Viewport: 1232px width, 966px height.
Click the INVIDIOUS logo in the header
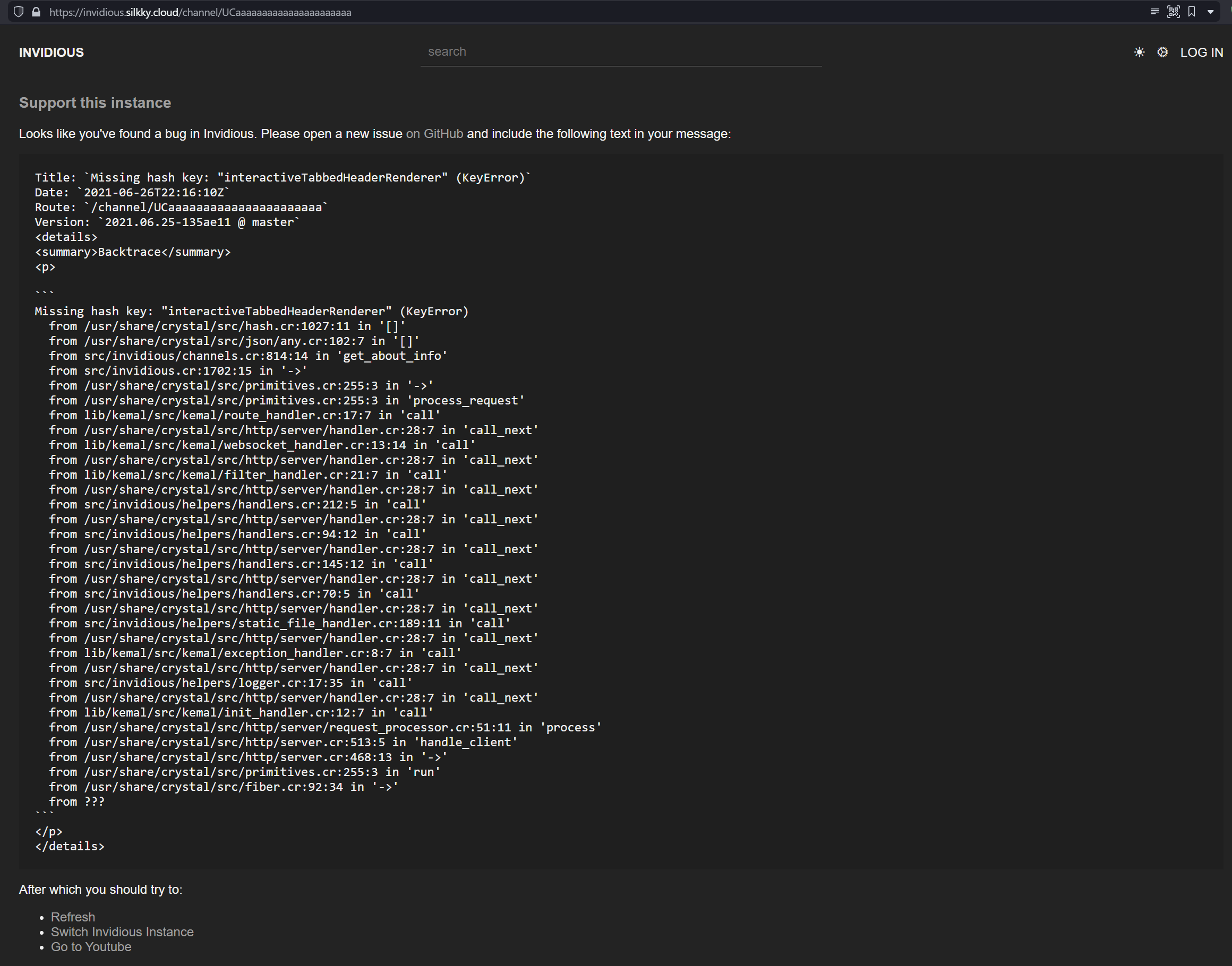click(51, 52)
